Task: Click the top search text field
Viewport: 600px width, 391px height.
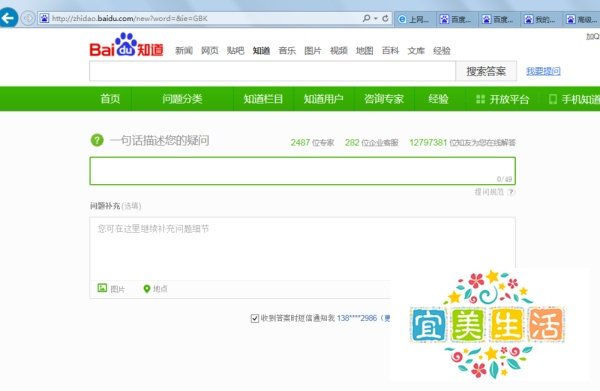Action: [272, 71]
